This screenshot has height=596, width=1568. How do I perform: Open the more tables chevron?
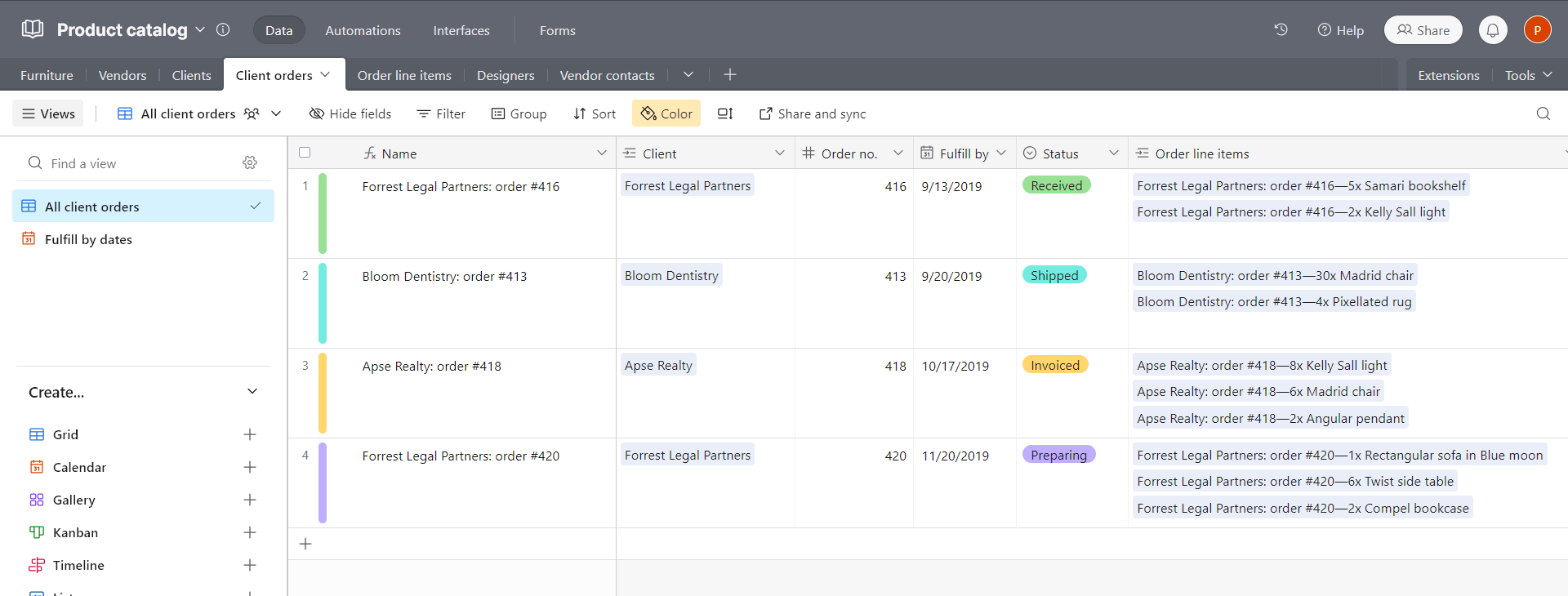point(688,74)
